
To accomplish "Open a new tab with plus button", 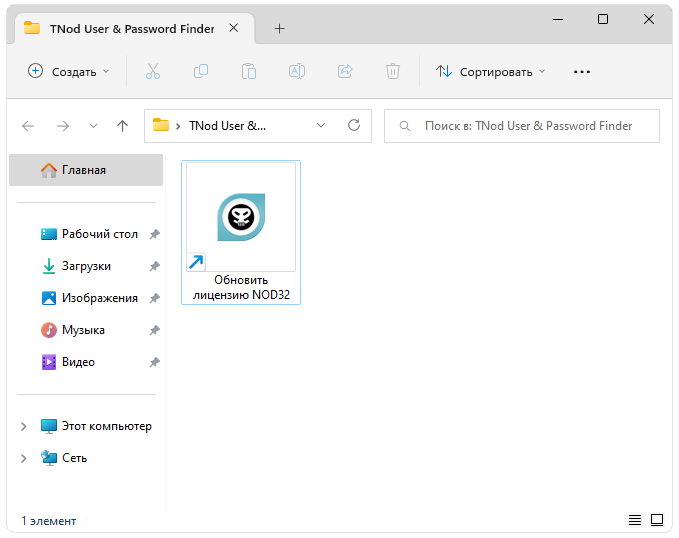I will click(x=279, y=29).
